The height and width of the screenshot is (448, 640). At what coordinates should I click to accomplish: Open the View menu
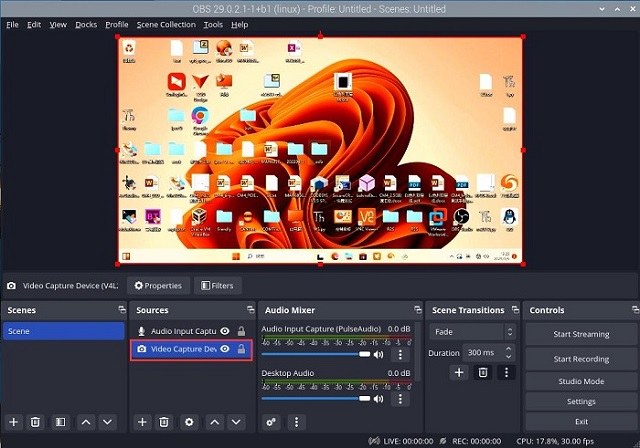[58, 24]
